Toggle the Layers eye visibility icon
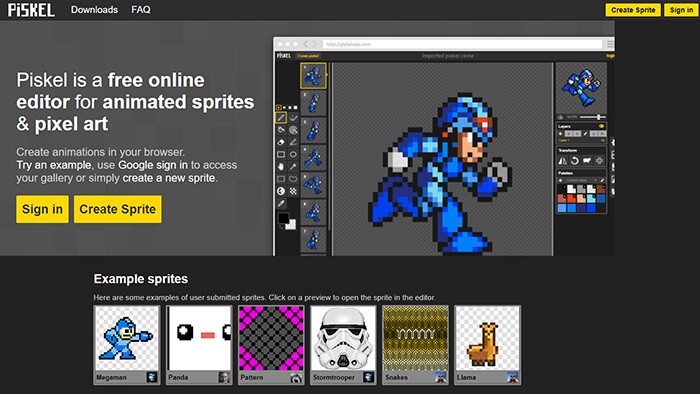The width and height of the screenshot is (700, 394). [601, 126]
